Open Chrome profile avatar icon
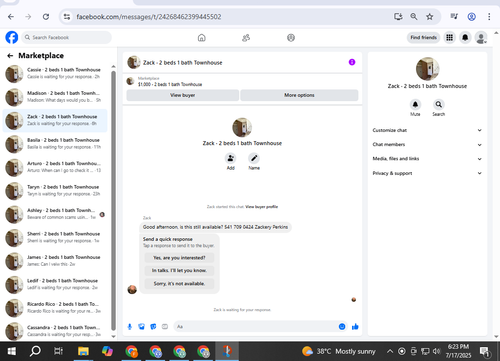The image size is (500, 361). coord(471,17)
